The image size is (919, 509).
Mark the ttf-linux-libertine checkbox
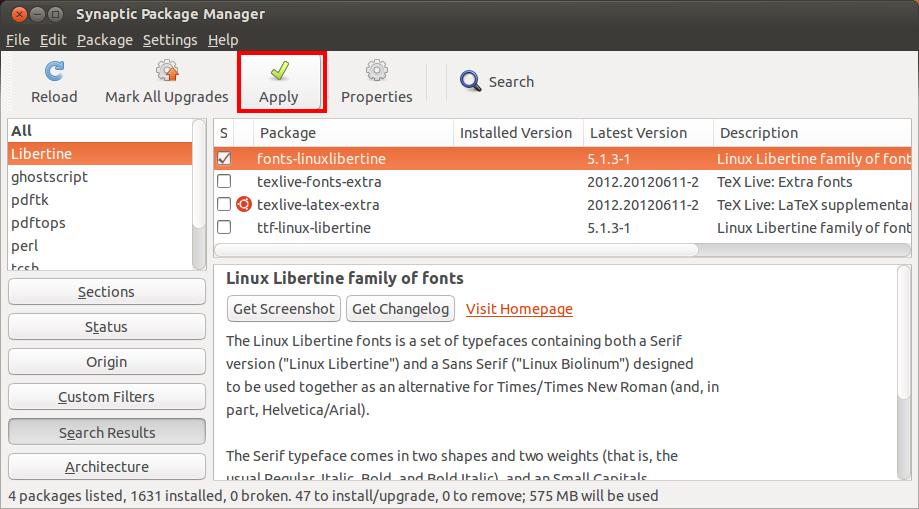pyautogui.click(x=224, y=228)
